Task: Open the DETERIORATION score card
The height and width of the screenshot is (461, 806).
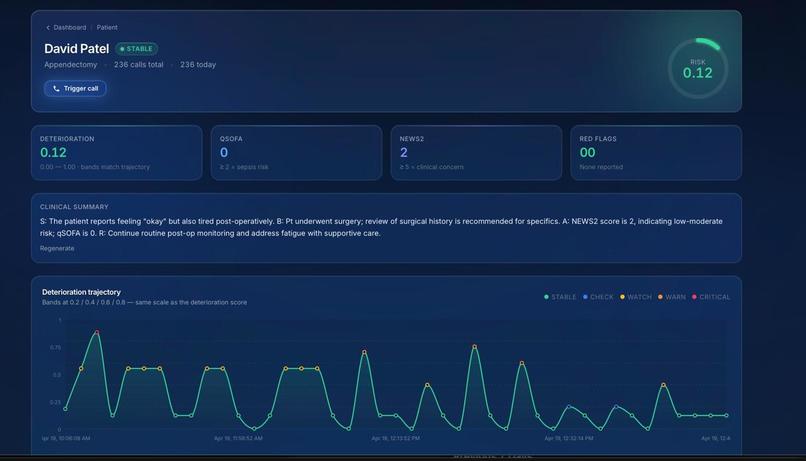Action: (117, 153)
